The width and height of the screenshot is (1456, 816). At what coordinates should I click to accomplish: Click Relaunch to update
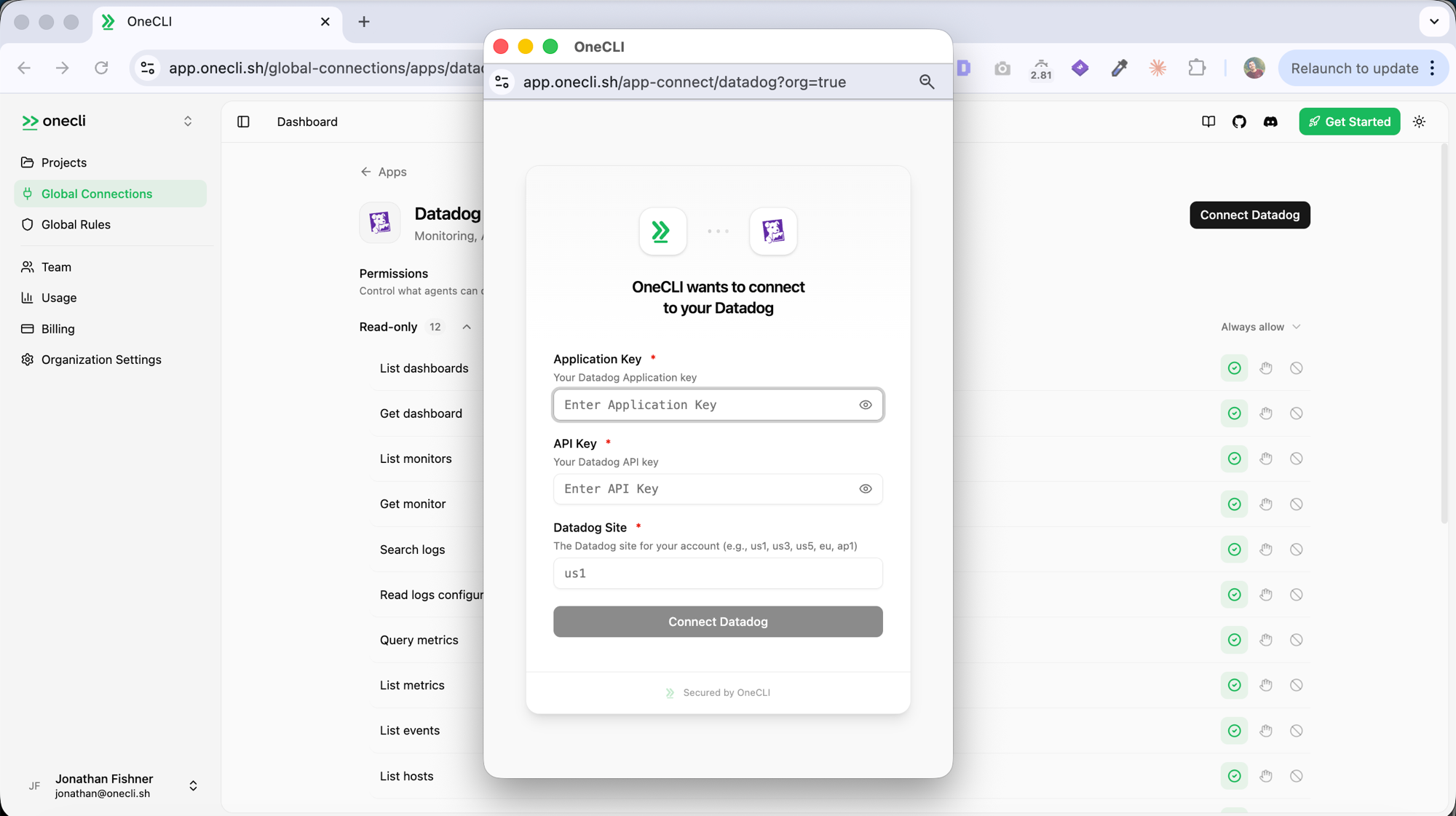point(1354,68)
